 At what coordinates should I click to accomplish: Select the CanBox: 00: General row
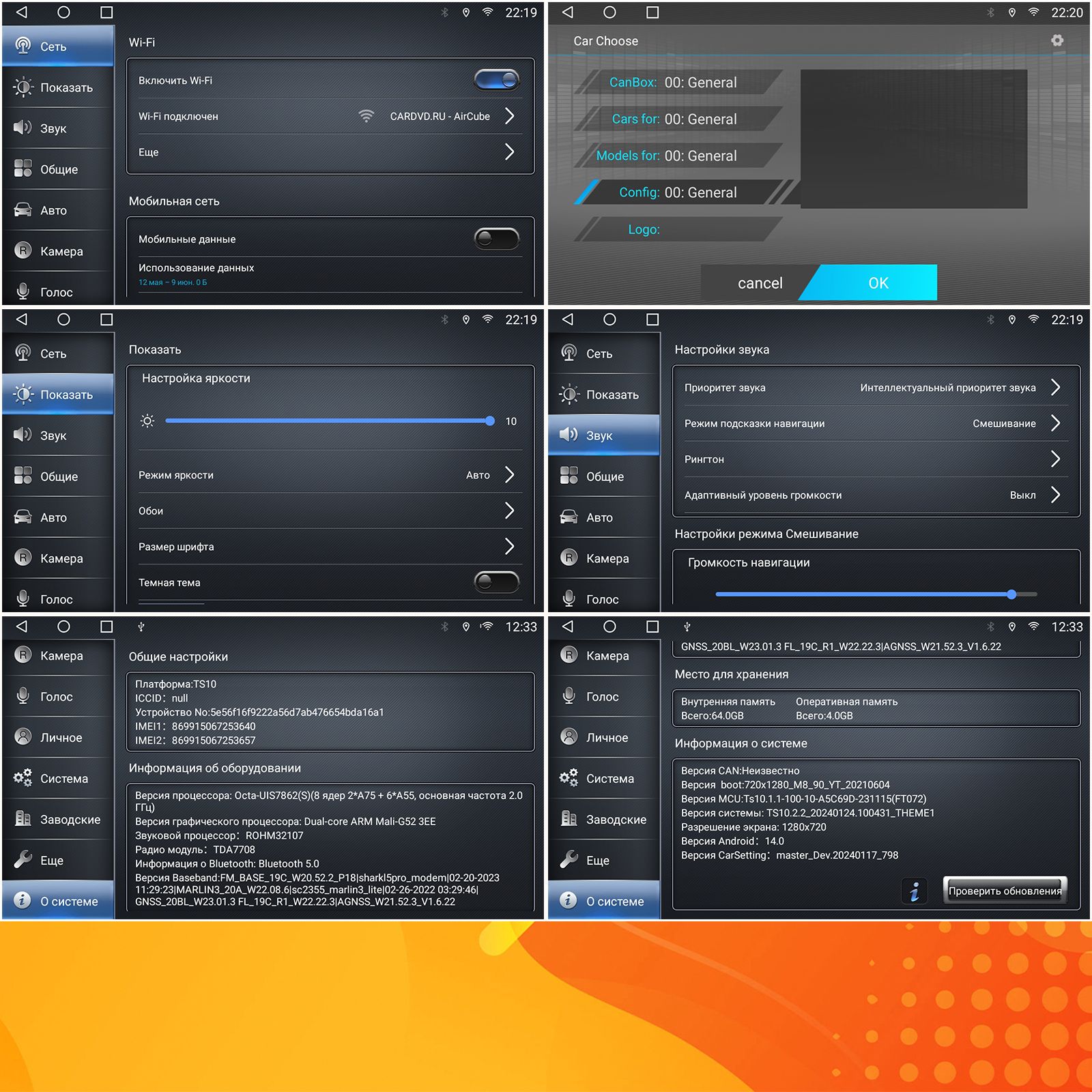[678, 83]
